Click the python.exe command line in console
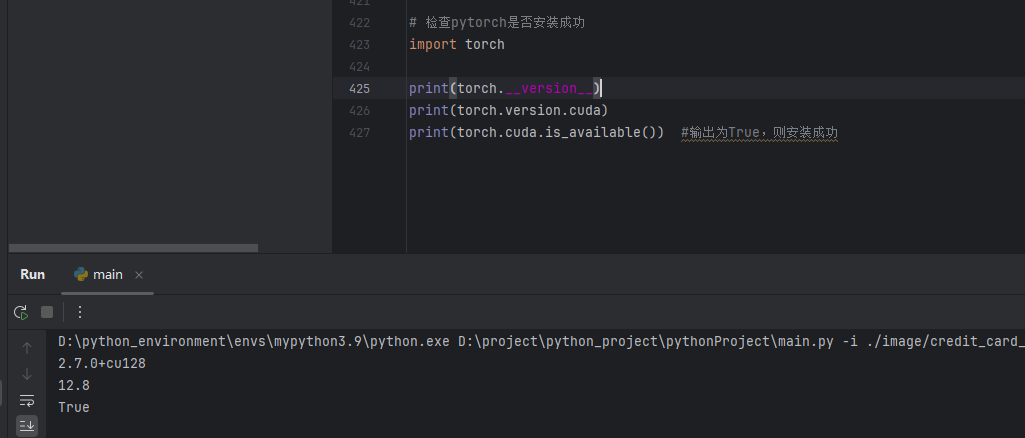1025x438 pixels. click(541, 341)
